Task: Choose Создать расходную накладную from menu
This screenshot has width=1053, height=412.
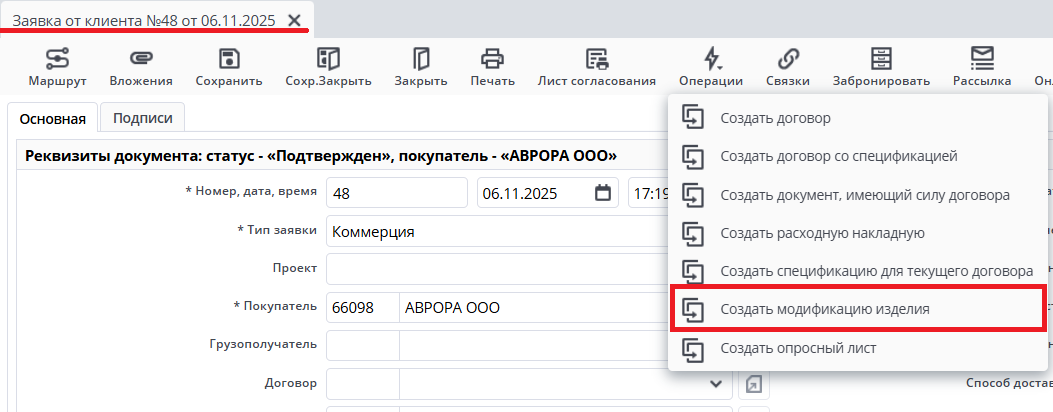Action: [x=822, y=233]
